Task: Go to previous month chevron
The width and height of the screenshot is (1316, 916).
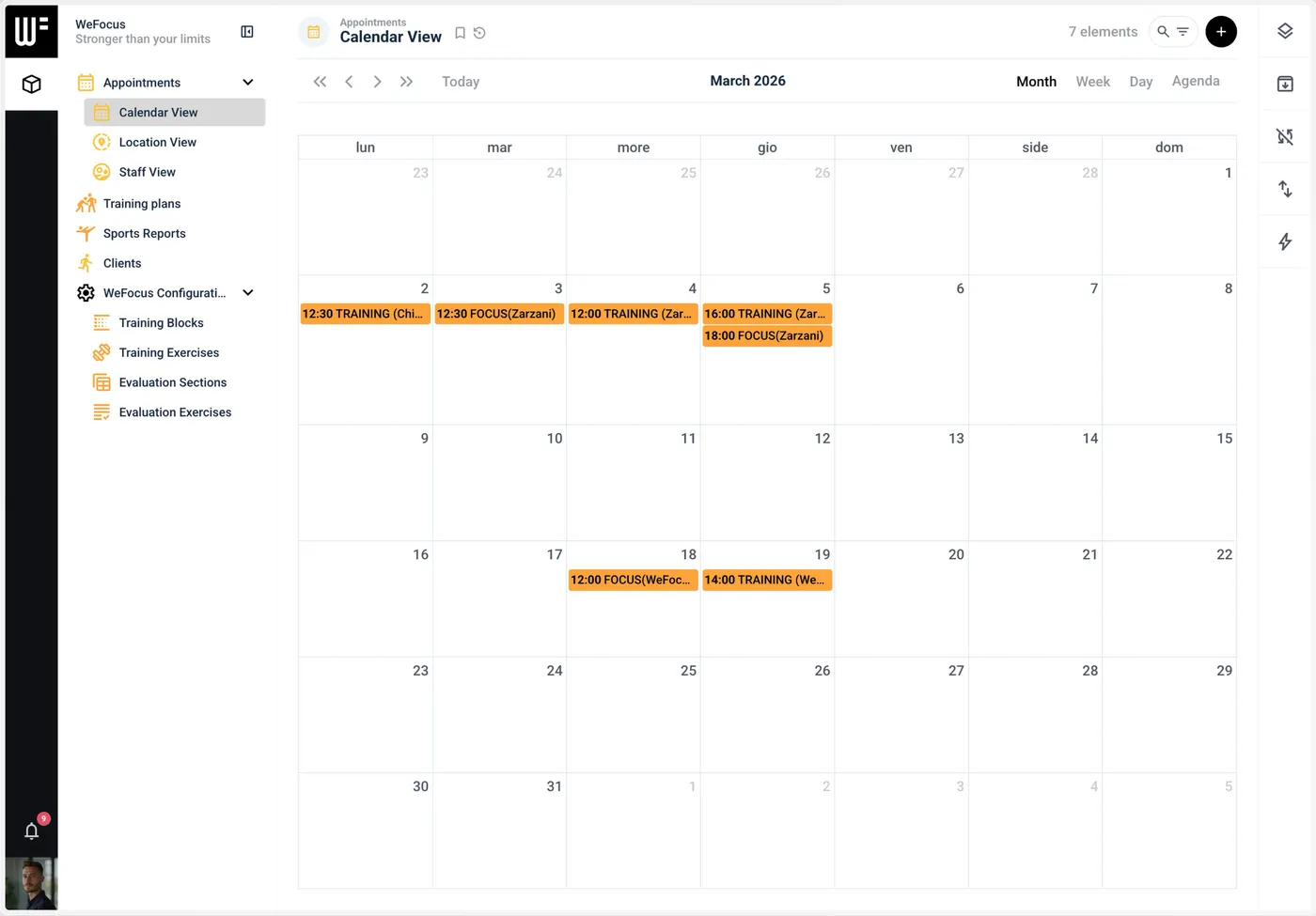Action: coord(349,82)
